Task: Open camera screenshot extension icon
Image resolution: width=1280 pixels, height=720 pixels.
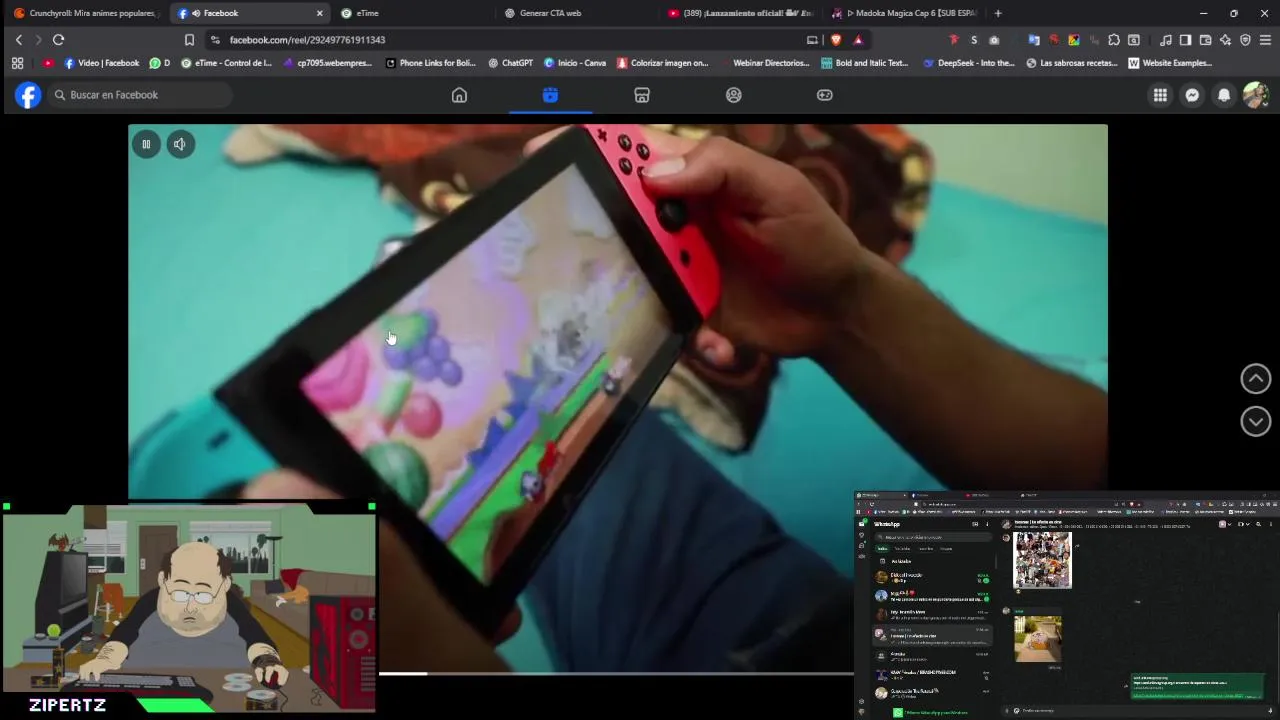Action: (994, 40)
